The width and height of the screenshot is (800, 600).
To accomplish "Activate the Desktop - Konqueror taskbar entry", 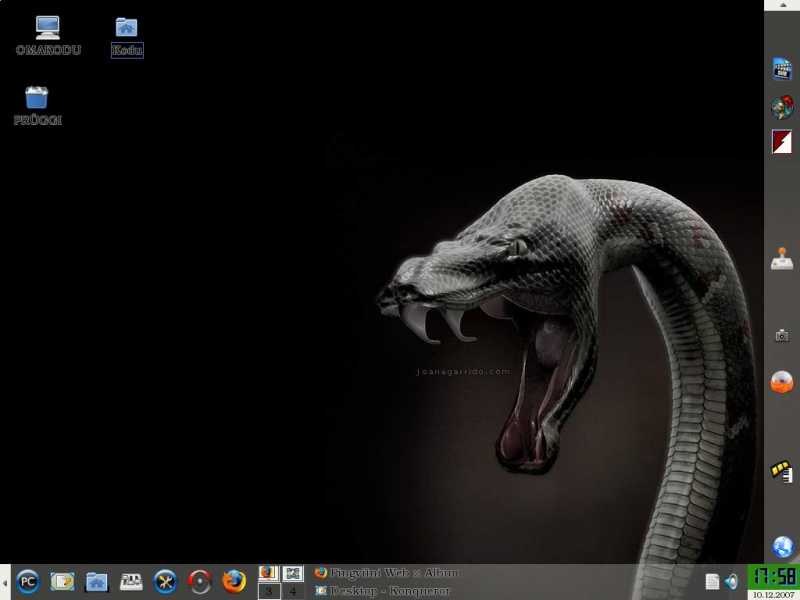I will pyautogui.click(x=383, y=591).
